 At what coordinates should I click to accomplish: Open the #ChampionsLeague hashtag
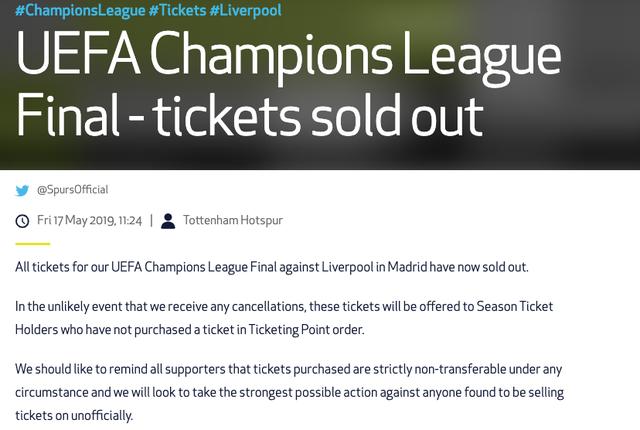pyautogui.click(x=80, y=10)
